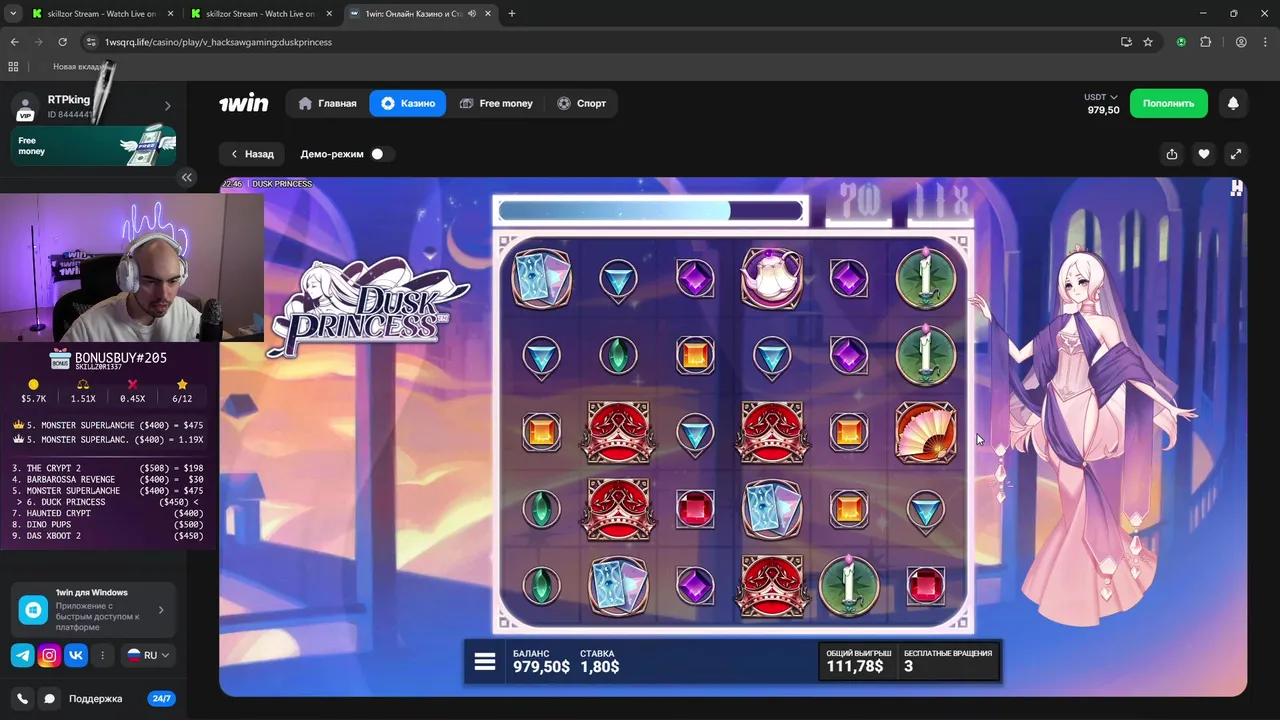Click the БЕСПЛАТНЫЕ ВРАЩЕНИЯ counter
Viewport: 1280px width, 720px height.
[x=948, y=661]
